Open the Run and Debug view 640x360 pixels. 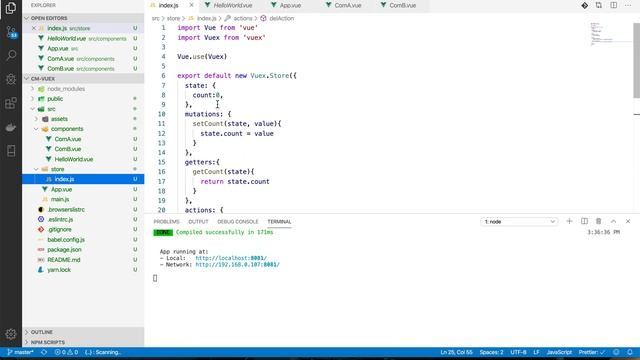click(x=11, y=79)
